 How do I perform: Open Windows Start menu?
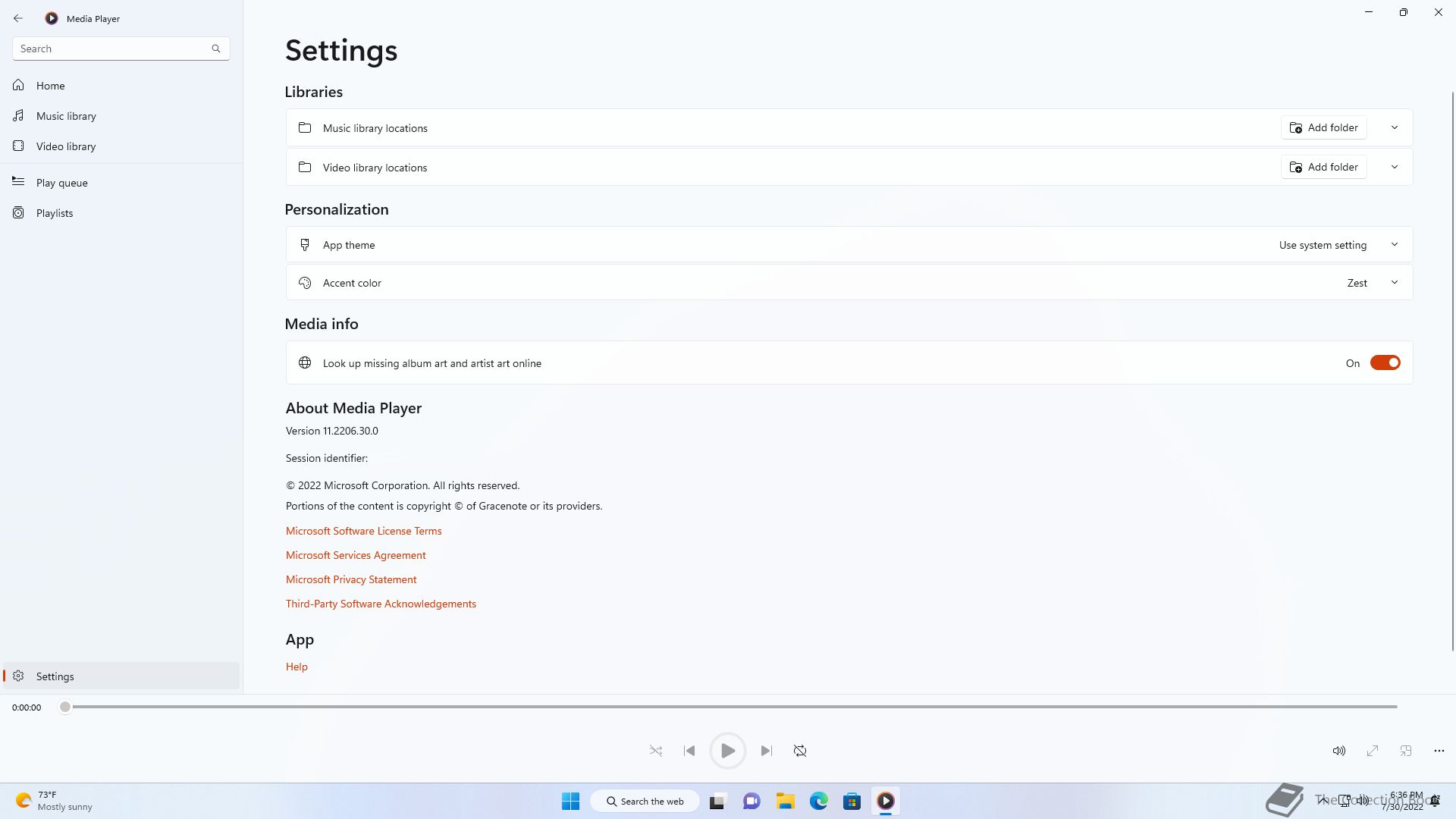(571, 801)
